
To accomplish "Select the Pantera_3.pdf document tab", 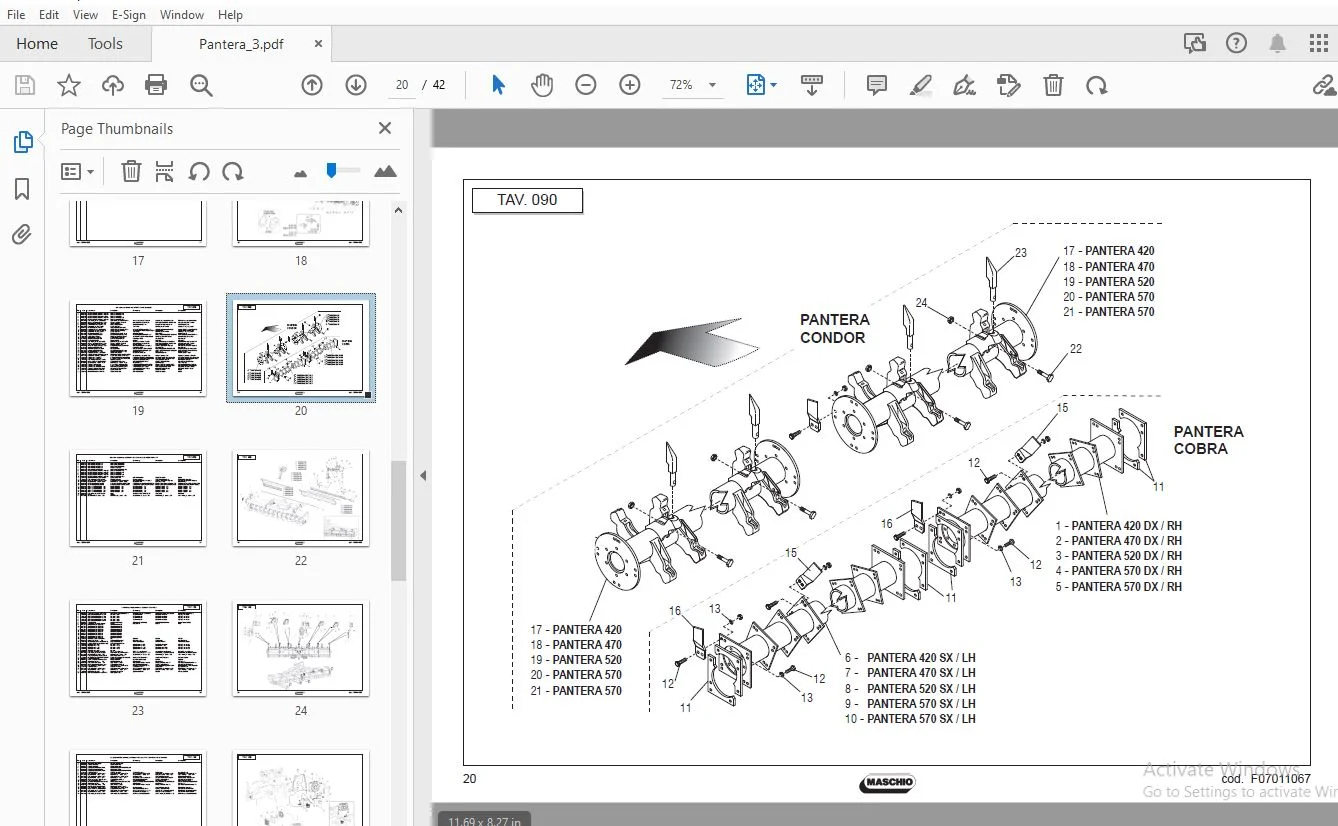I will pyautogui.click(x=241, y=44).
